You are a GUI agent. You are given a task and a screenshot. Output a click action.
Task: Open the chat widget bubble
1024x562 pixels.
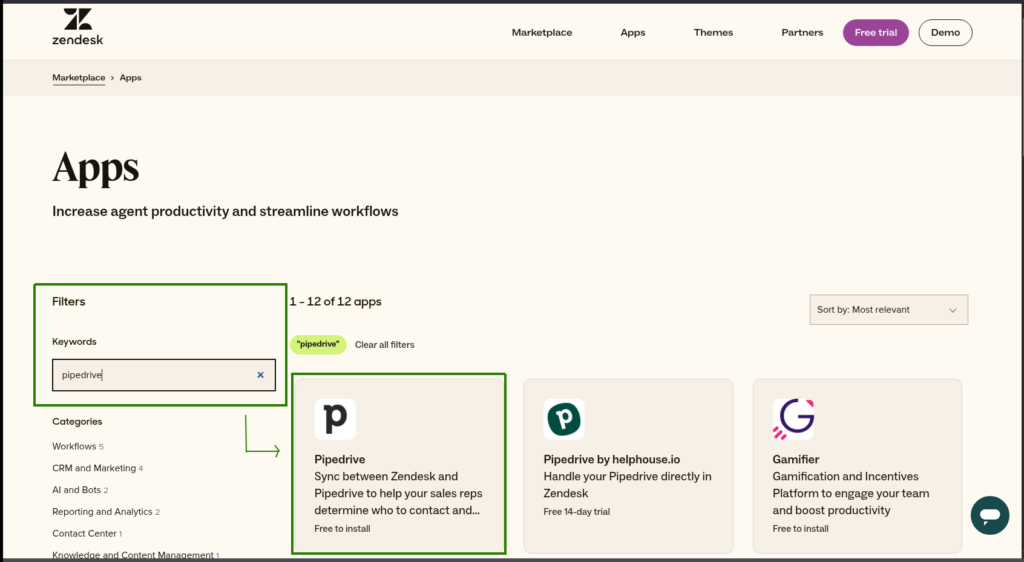(x=989, y=516)
